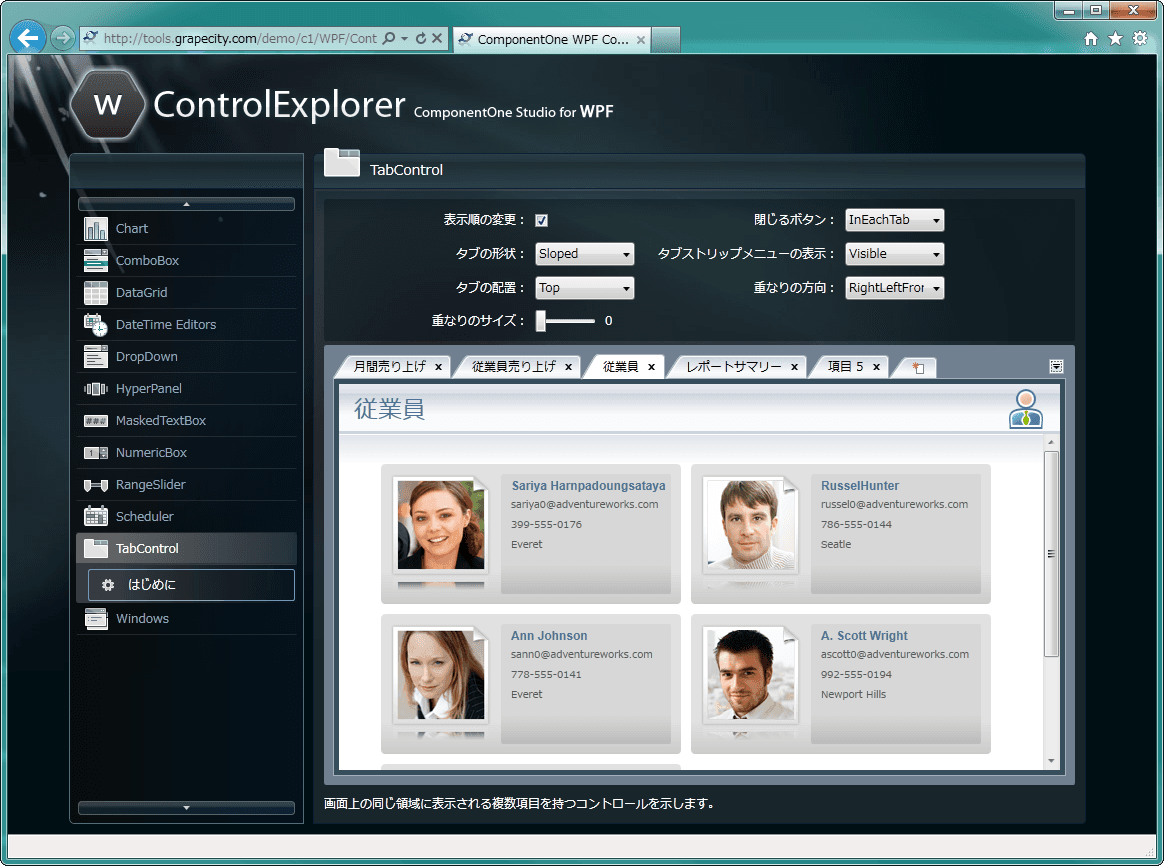
Task: Click the employee avatar icon in header
Action: pos(1025,409)
